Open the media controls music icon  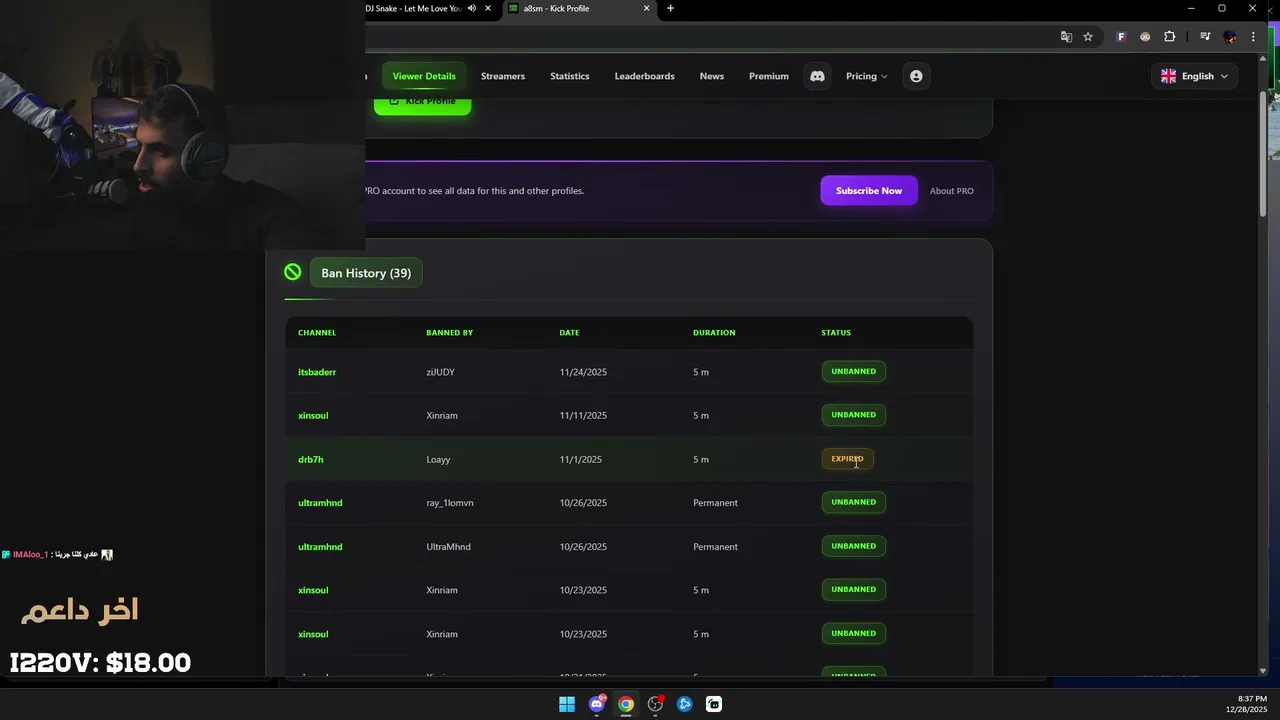pos(1206,37)
